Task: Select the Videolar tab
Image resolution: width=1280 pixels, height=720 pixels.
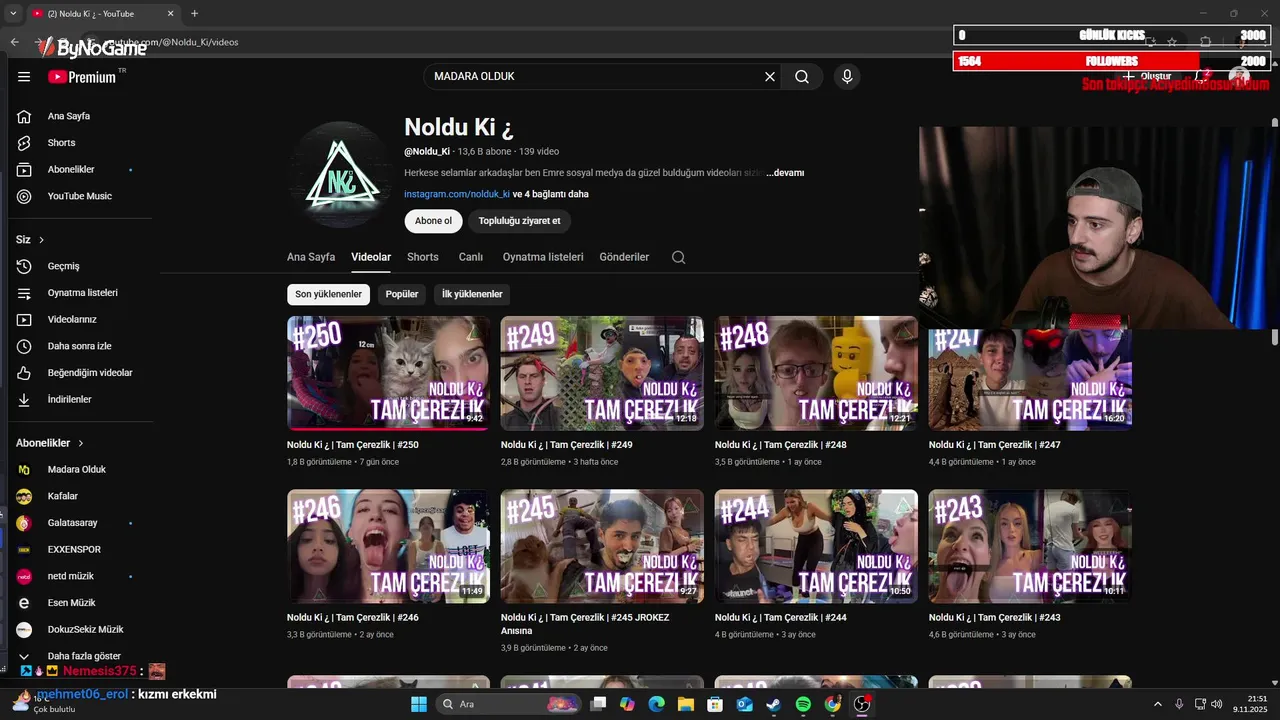Action: pyautogui.click(x=371, y=257)
